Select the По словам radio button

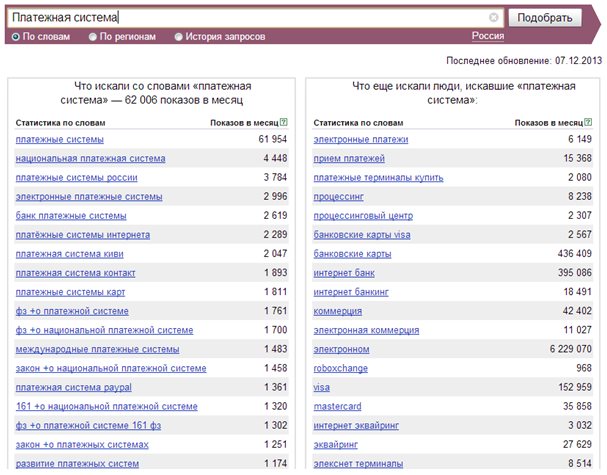click(x=15, y=37)
